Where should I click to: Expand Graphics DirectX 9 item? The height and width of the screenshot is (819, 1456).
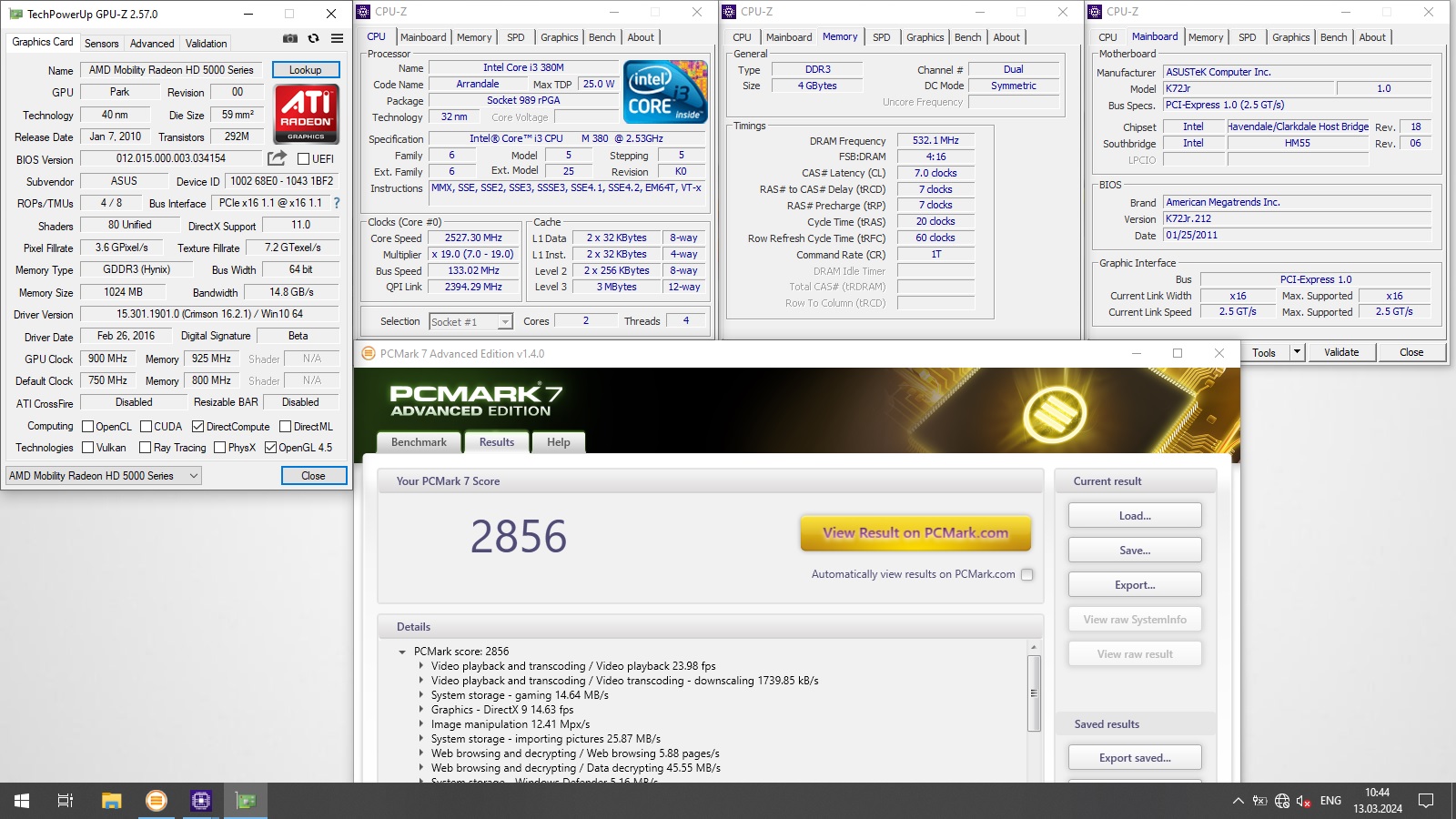tap(421, 710)
